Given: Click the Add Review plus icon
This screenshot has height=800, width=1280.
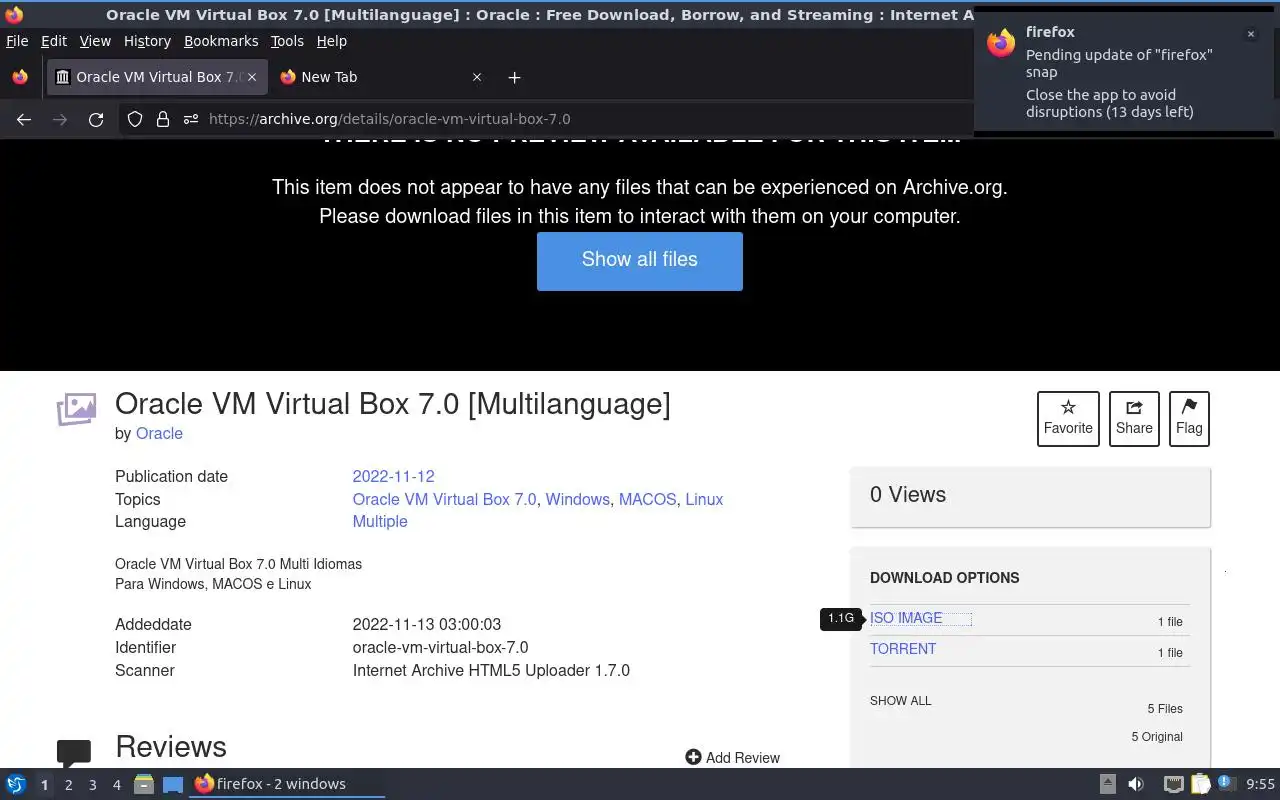Looking at the screenshot, I should tap(693, 757).
